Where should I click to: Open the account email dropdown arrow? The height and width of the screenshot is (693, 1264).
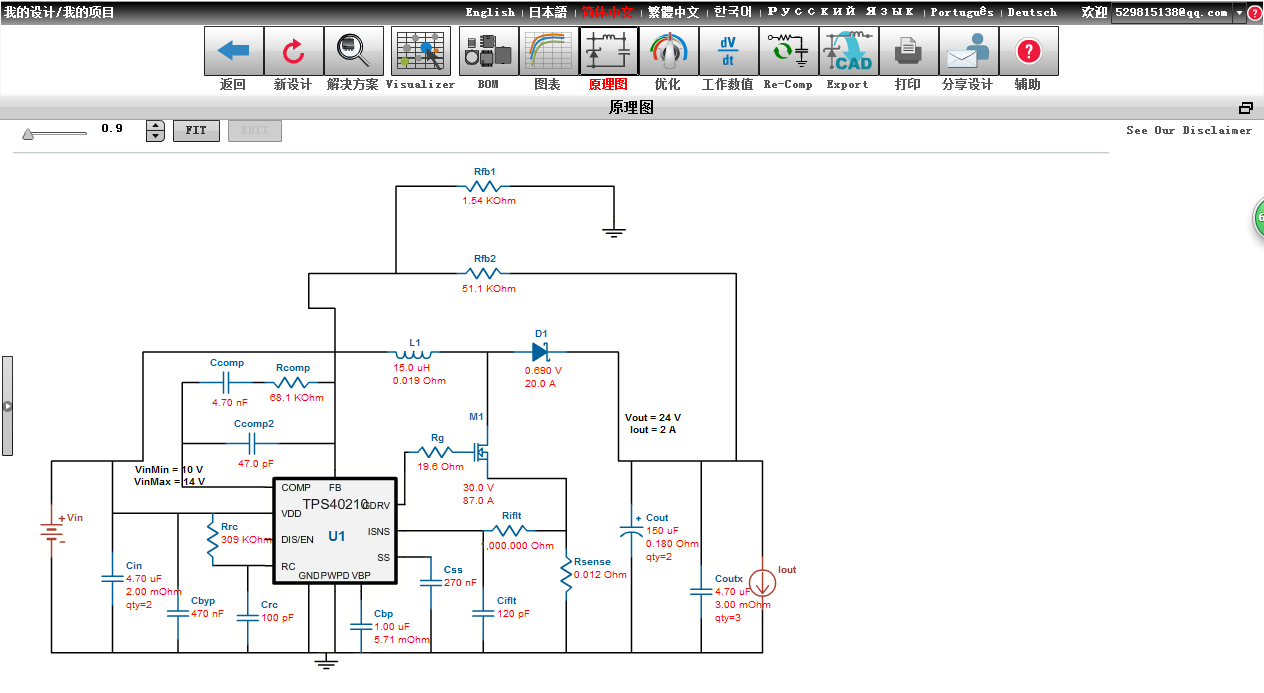[1239, 13]
